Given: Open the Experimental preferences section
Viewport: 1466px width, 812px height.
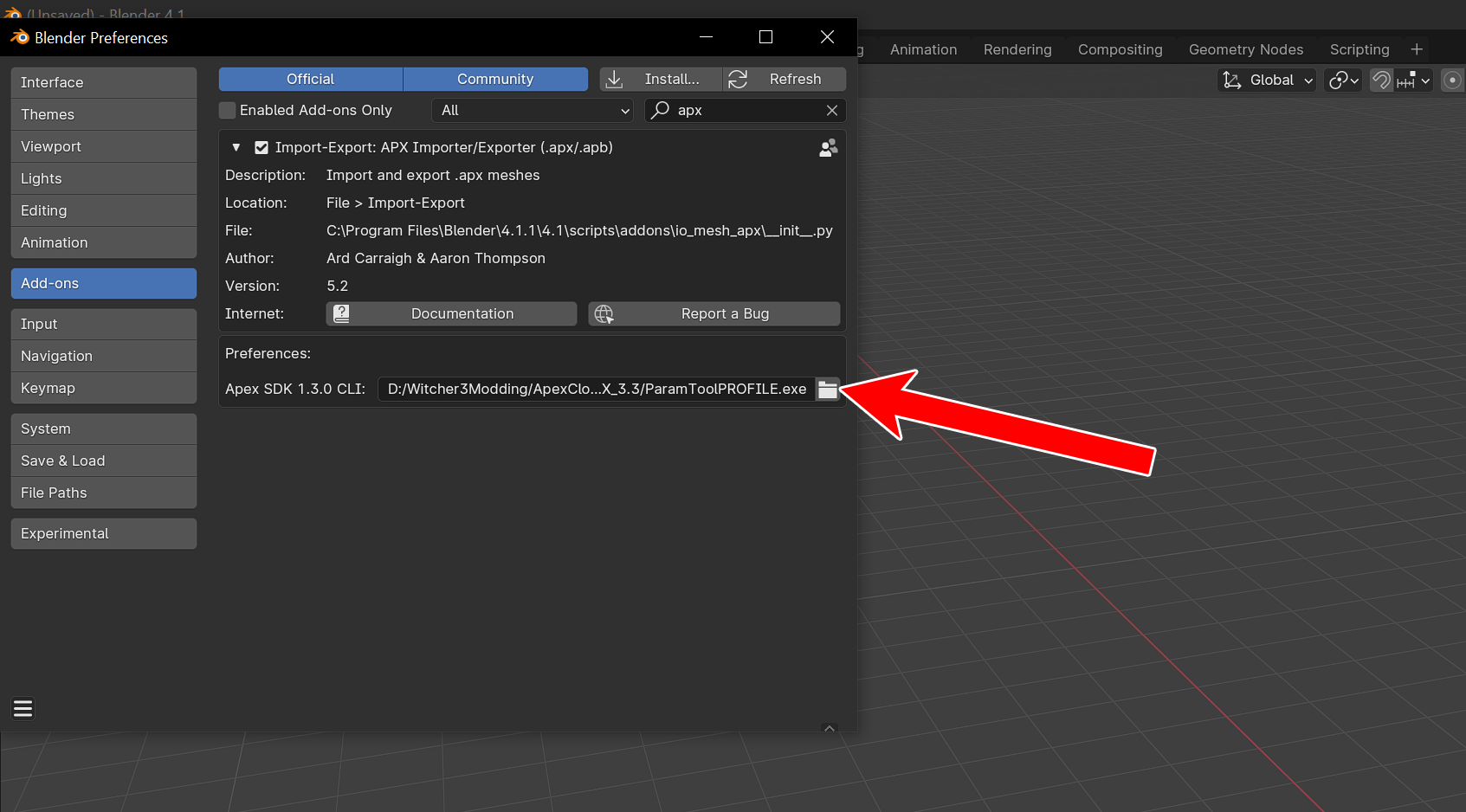Looking at the screenshot, I should point(104,533).
